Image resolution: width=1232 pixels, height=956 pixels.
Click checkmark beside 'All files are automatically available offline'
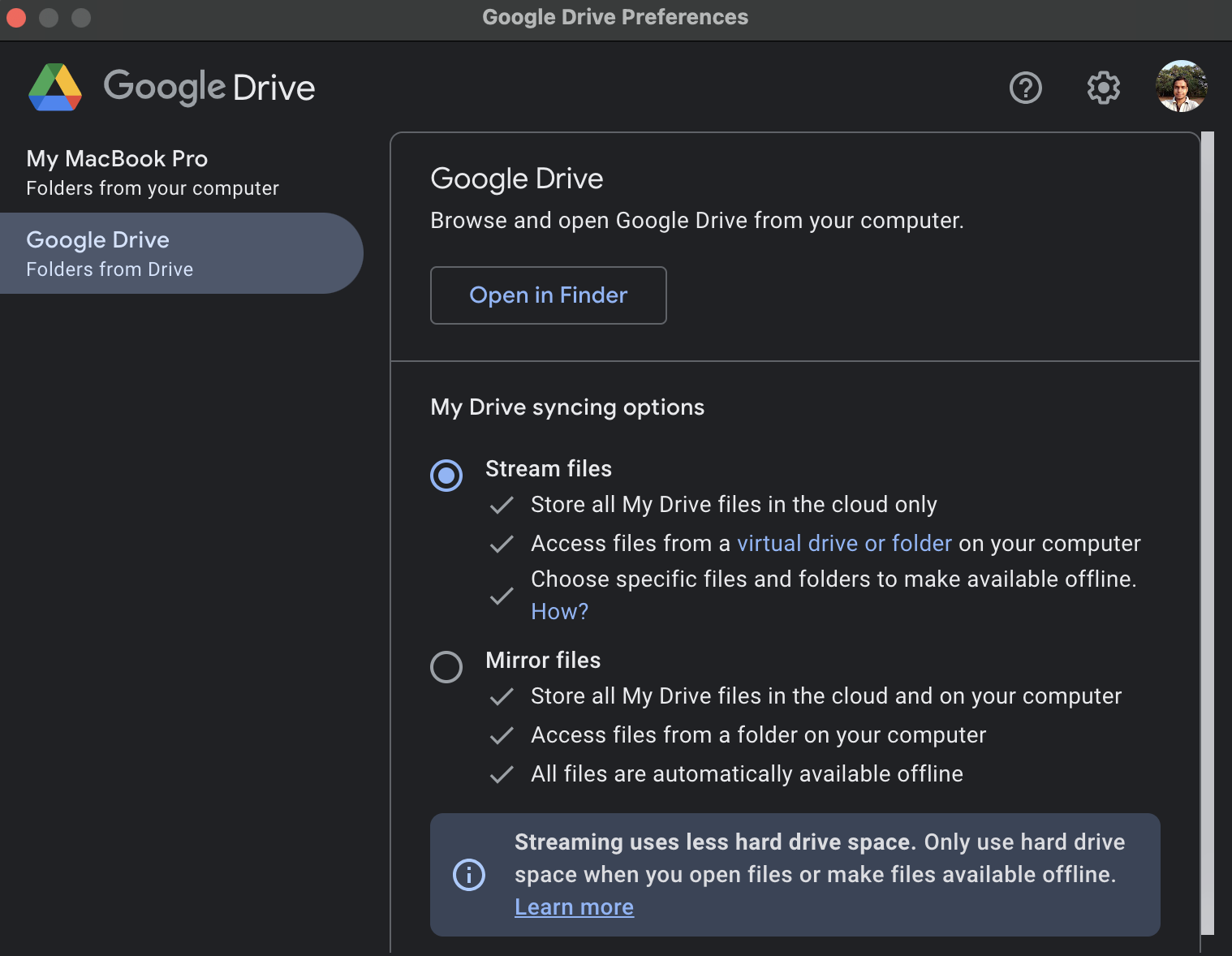pyautogui.click(x=502, y=775)
